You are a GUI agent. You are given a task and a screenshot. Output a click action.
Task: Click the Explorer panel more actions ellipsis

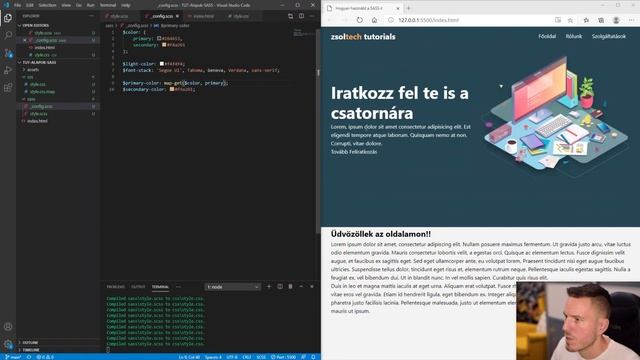pos(91,16)
